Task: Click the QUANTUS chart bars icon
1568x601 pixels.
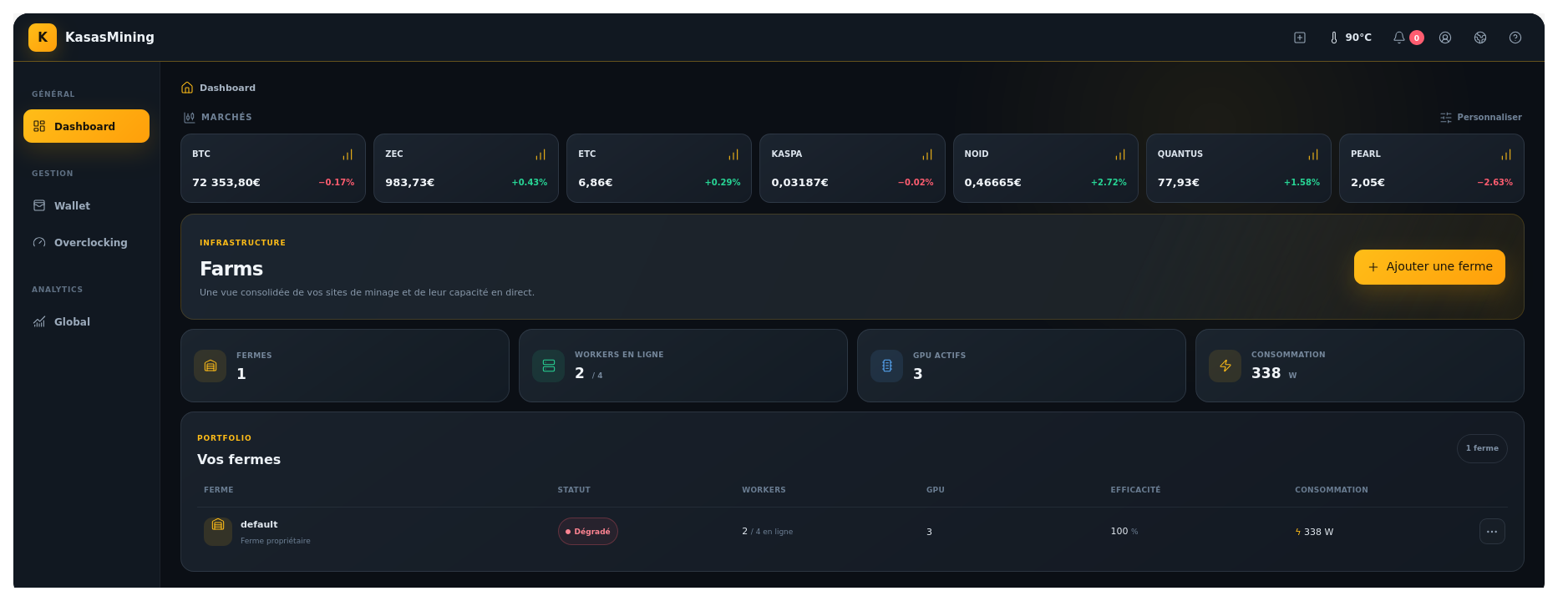Action: click(x=1313, y=154)
